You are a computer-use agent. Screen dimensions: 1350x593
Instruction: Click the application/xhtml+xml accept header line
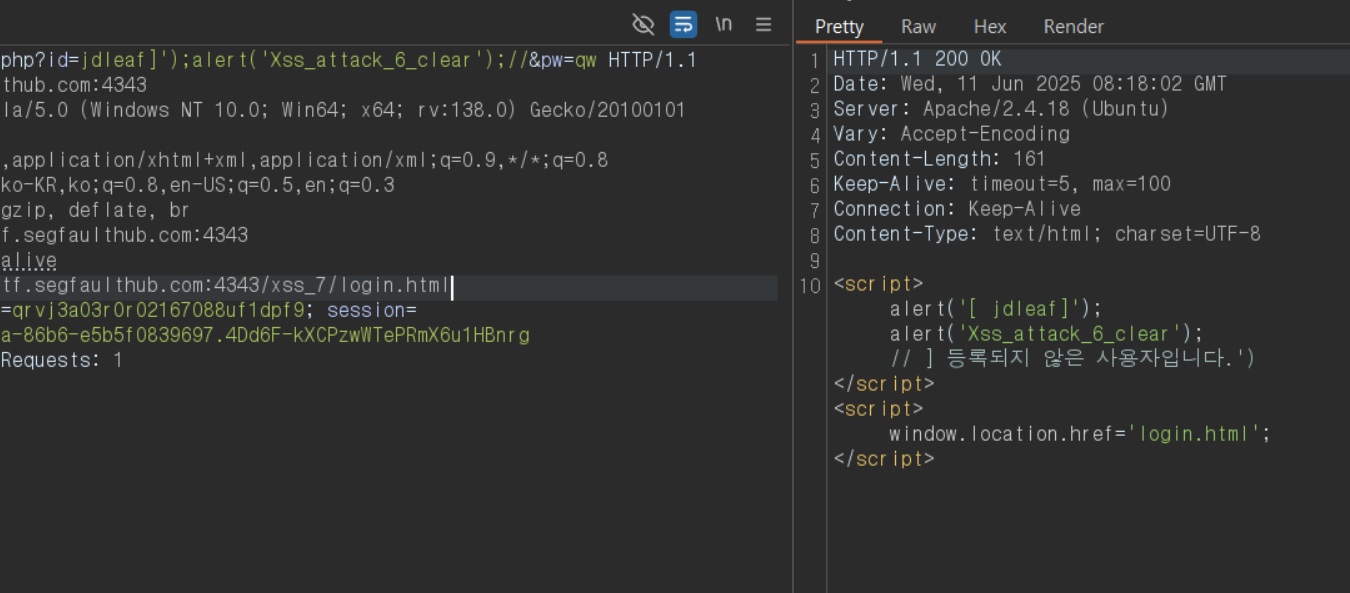304,160
